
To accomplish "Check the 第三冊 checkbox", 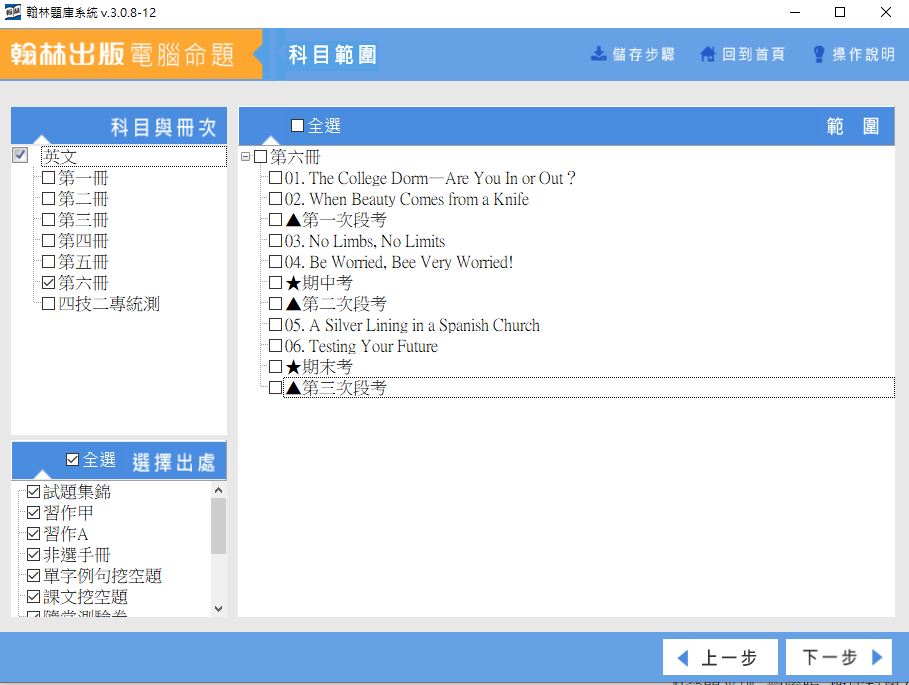I will point(49,219).
